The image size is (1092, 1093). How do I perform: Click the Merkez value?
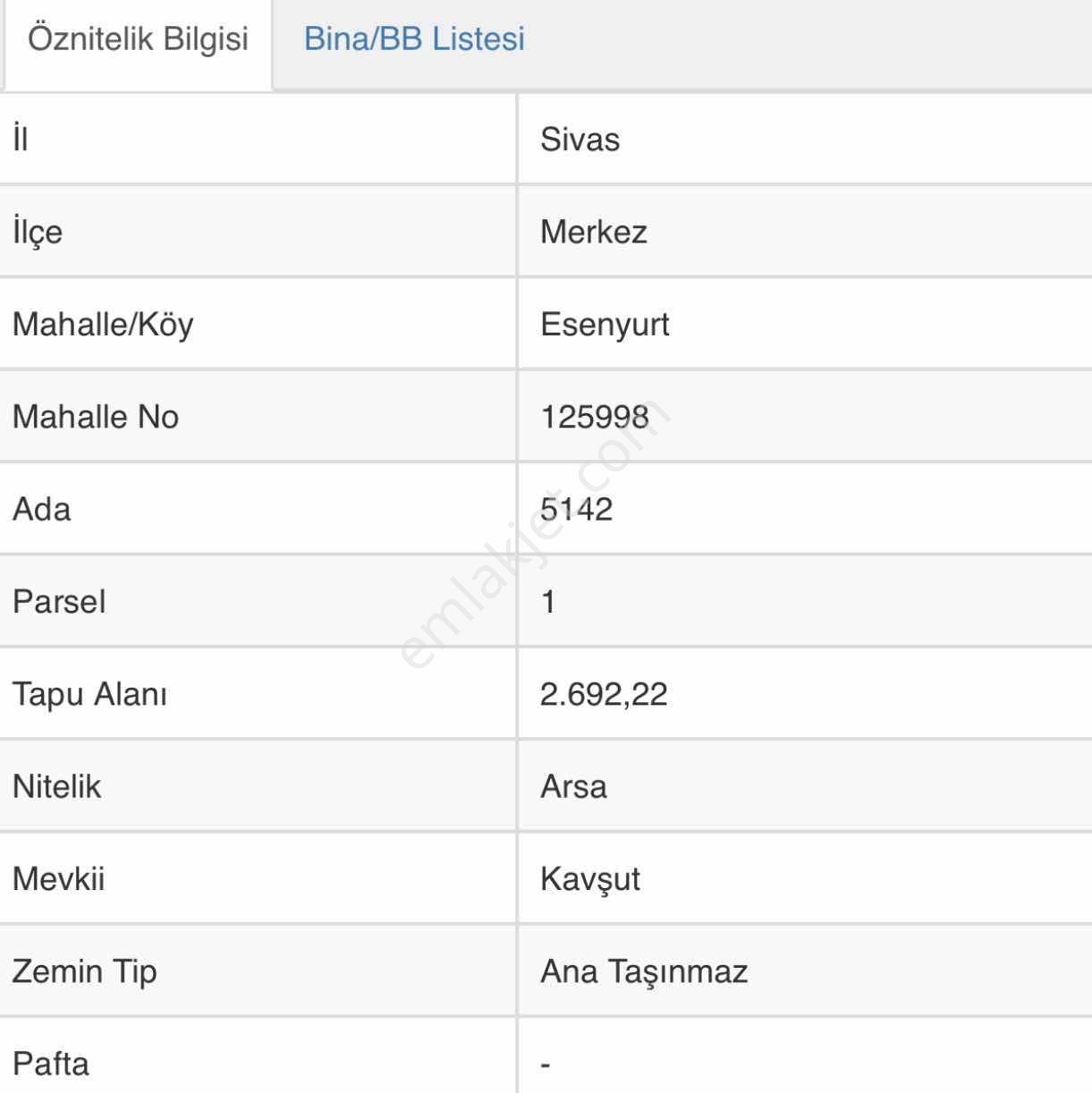[x=593, y=232]
